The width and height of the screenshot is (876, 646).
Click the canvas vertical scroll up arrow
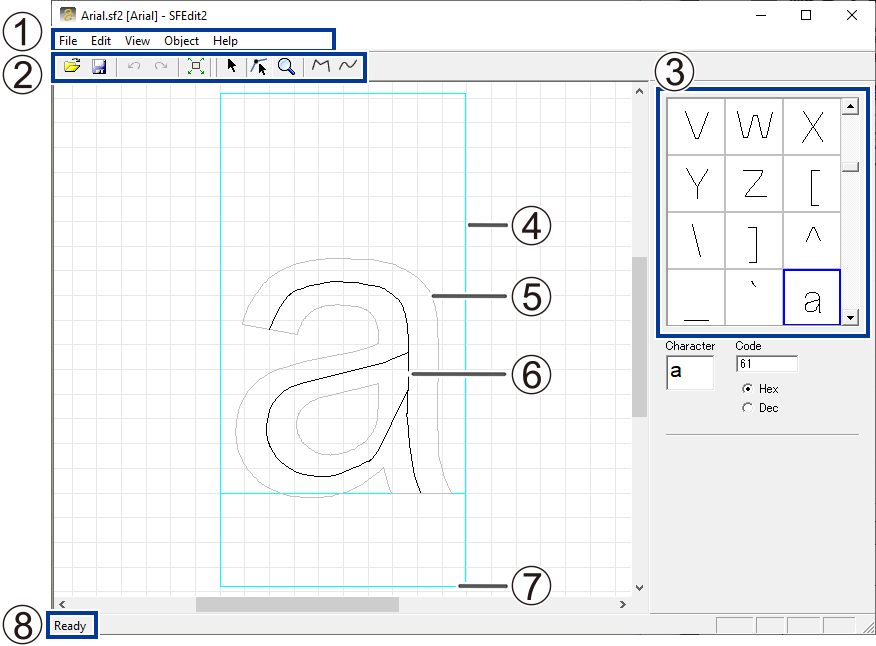pyautogui.click(x=639, y=91)
